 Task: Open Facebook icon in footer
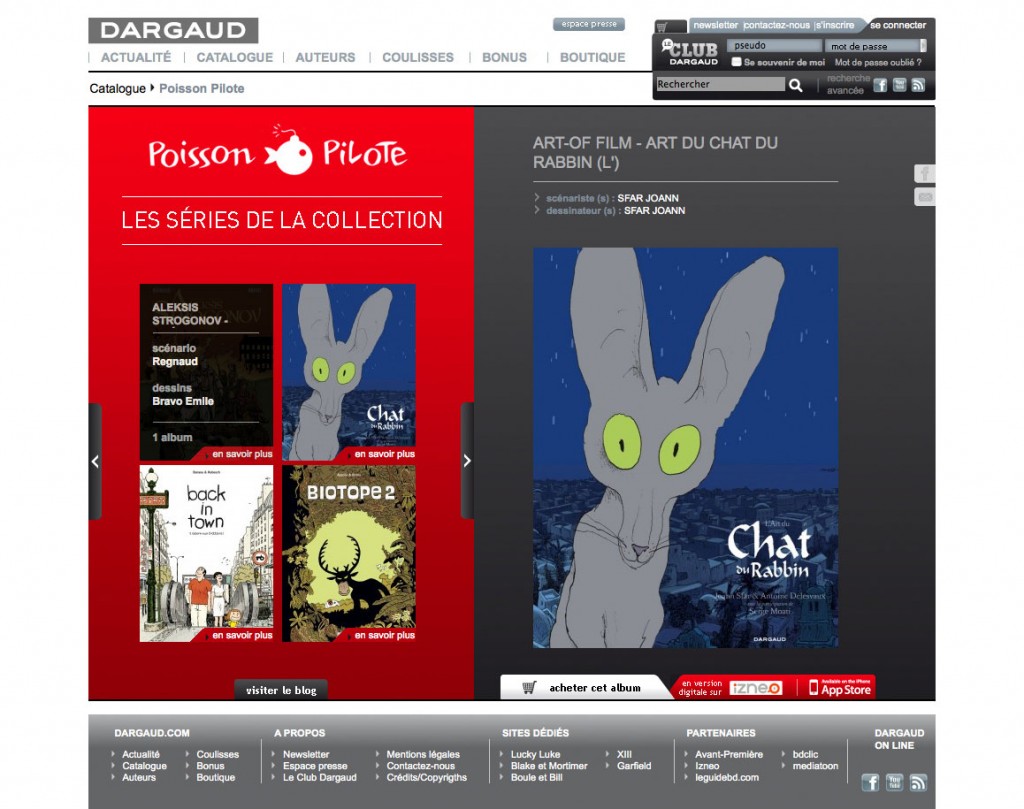[870, 782]
